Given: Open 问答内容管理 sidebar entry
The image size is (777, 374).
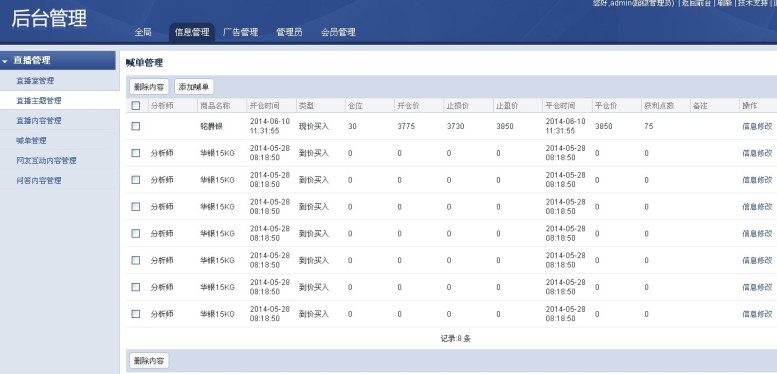Looking at the screenshot, I should point(39,181).
